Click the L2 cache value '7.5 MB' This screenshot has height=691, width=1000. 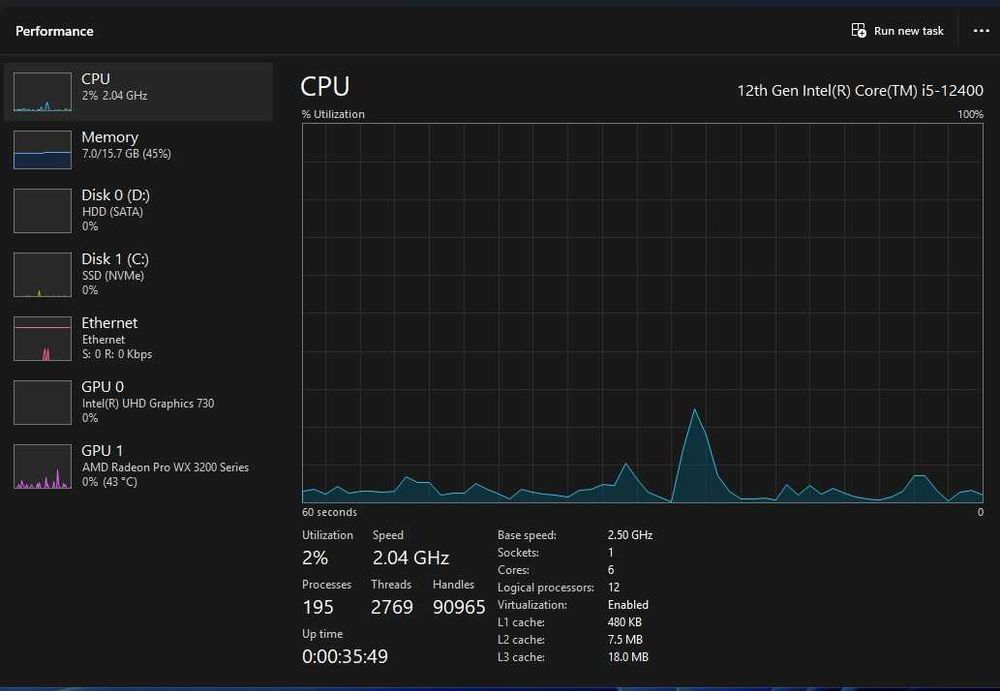click(x=625, y=639)
